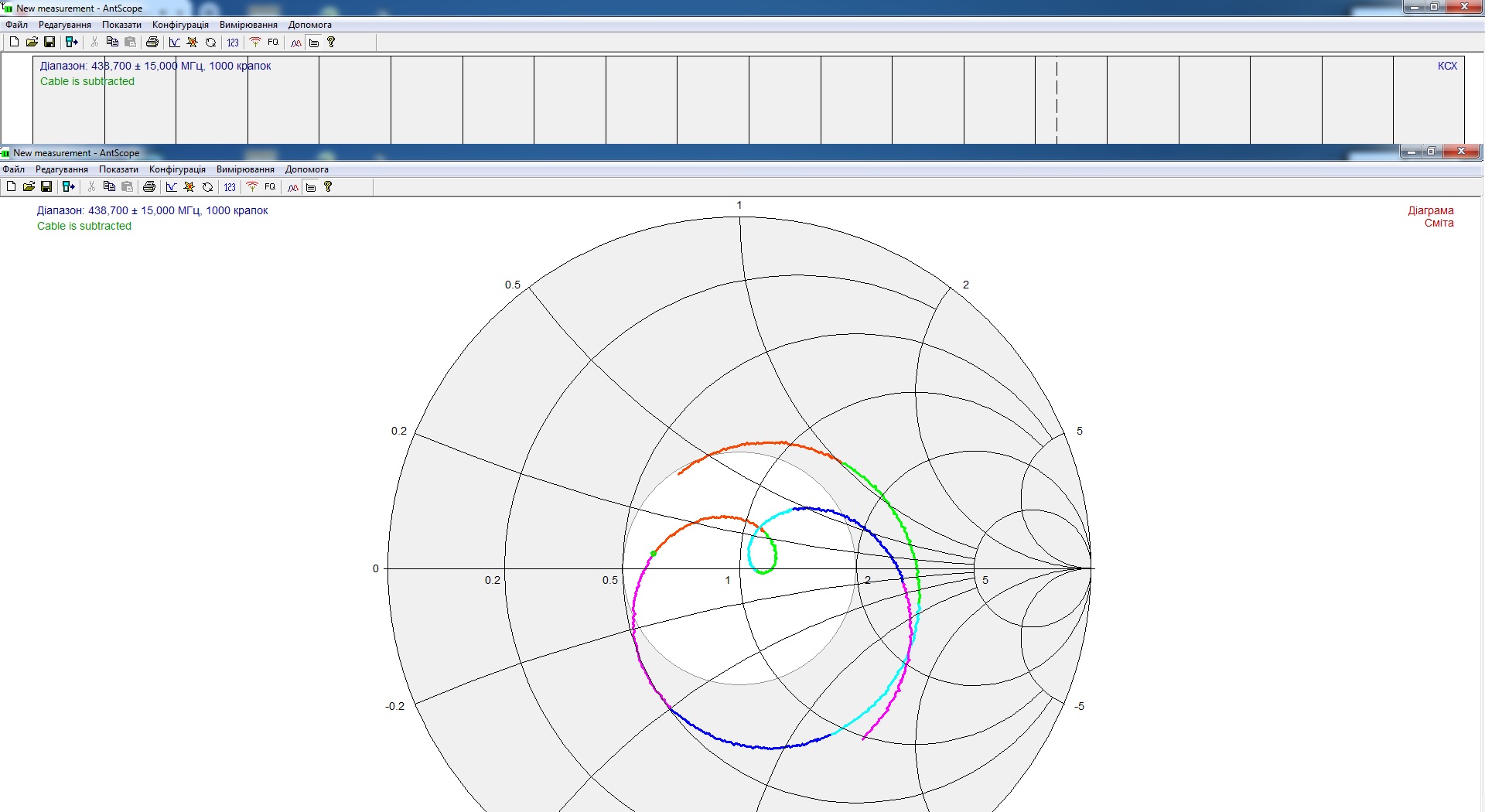Expand the Вимірювання menu in upper window
The image size is (1485, 812).
248,25
